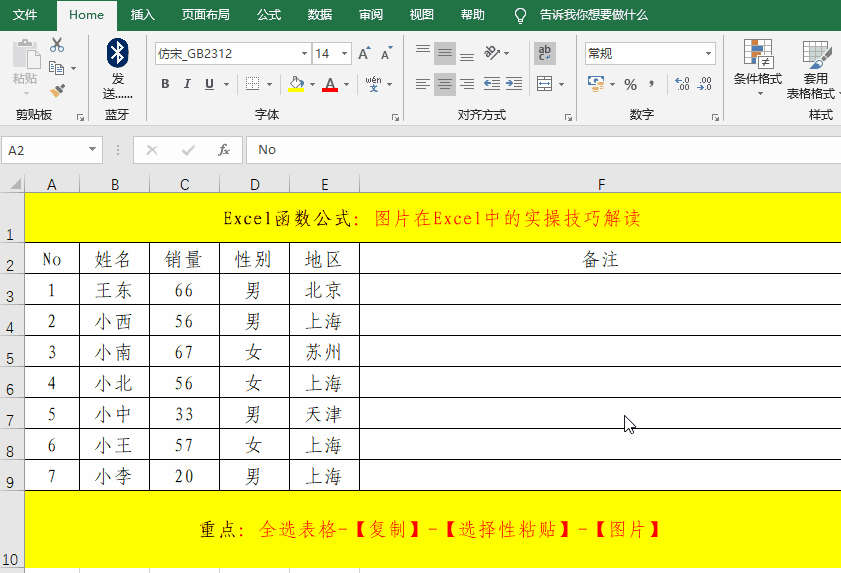Decrease indent icon
Image resolution: width=841 pixels, height=573 pixels.
coord(491,84)
